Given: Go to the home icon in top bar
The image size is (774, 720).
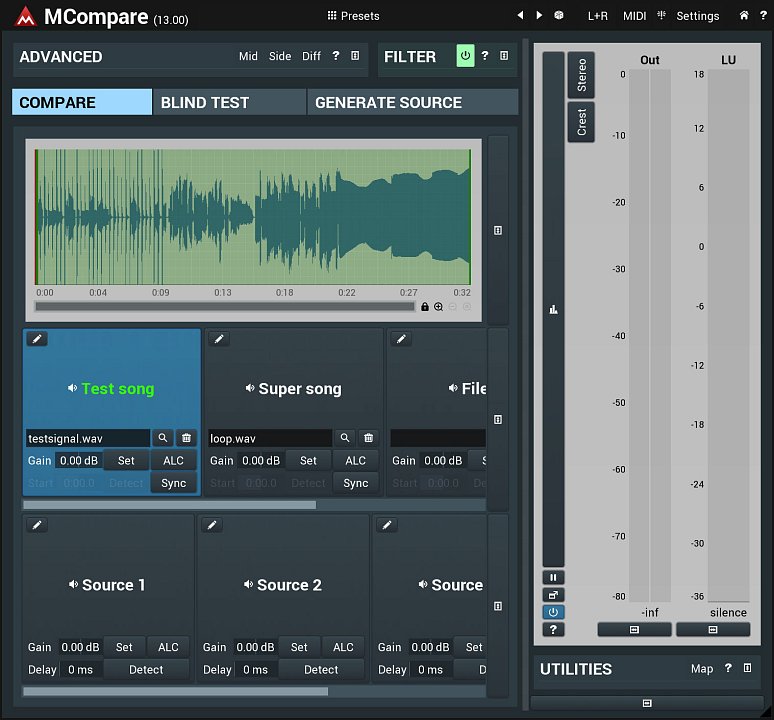Looking at the screenshot, I should tap(743, 16).
